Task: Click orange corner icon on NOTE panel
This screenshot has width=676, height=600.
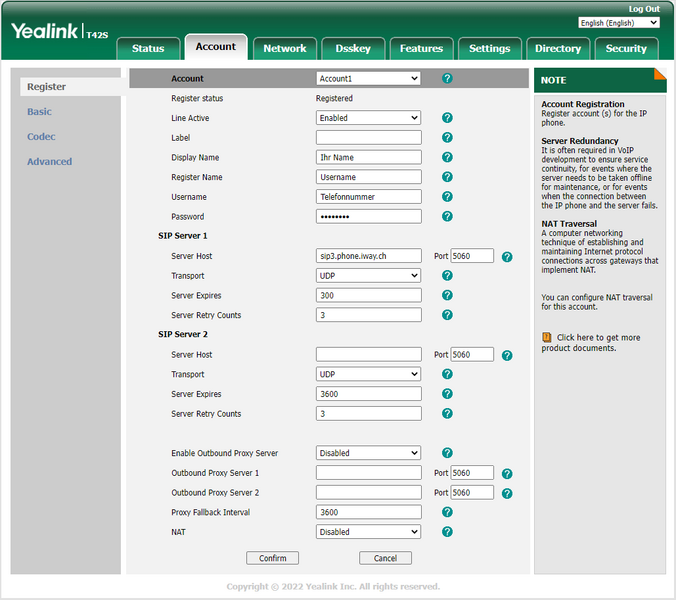Action: click(x=660, y=74)
